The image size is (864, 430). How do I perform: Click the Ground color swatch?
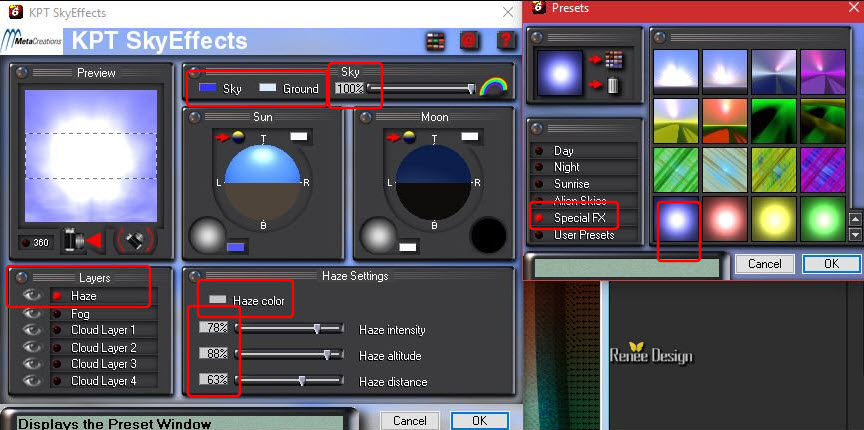tap(267, 88)
